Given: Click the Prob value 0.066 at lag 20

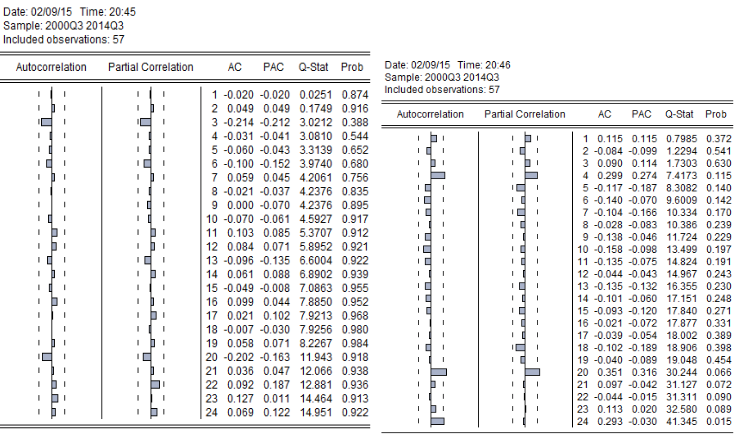Looking at the screenshot, I should click(719, 373).
